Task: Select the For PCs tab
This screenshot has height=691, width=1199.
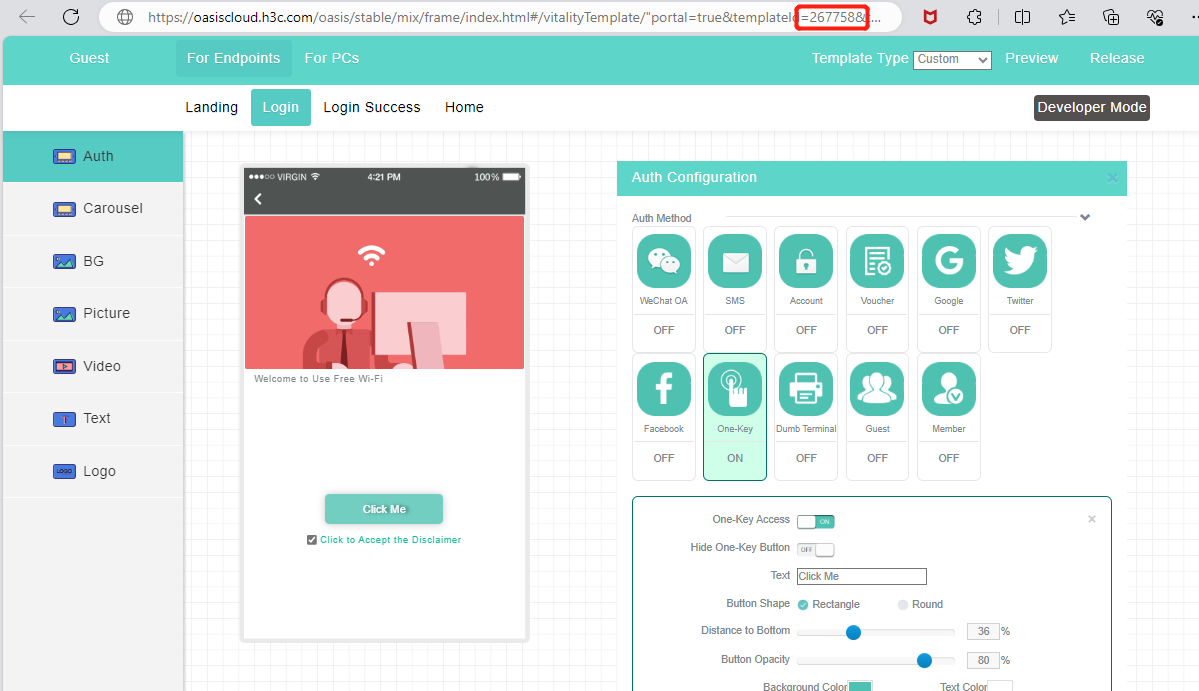Action: (332, 58)
